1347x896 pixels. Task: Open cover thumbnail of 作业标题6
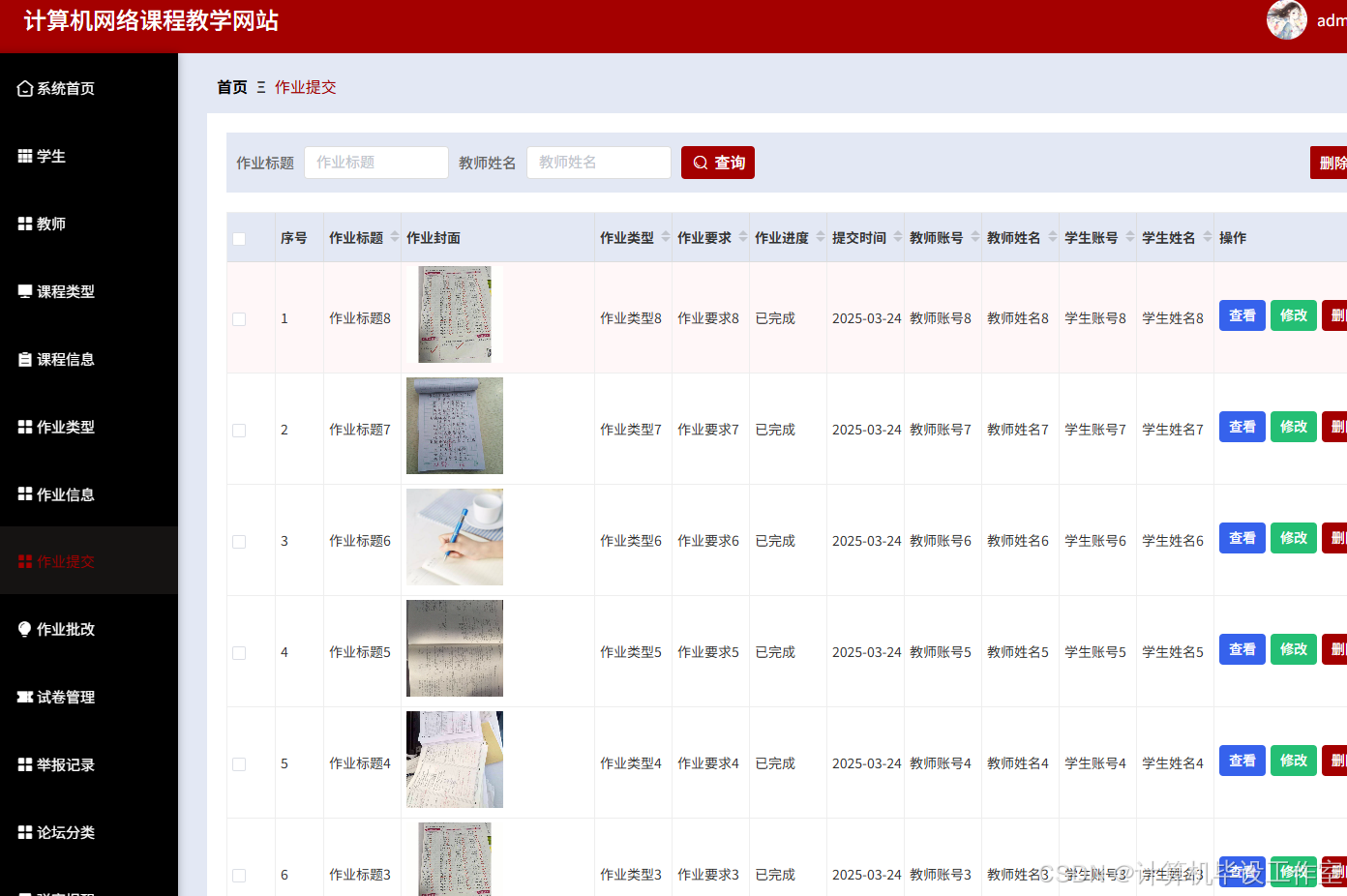coord(455,537)
